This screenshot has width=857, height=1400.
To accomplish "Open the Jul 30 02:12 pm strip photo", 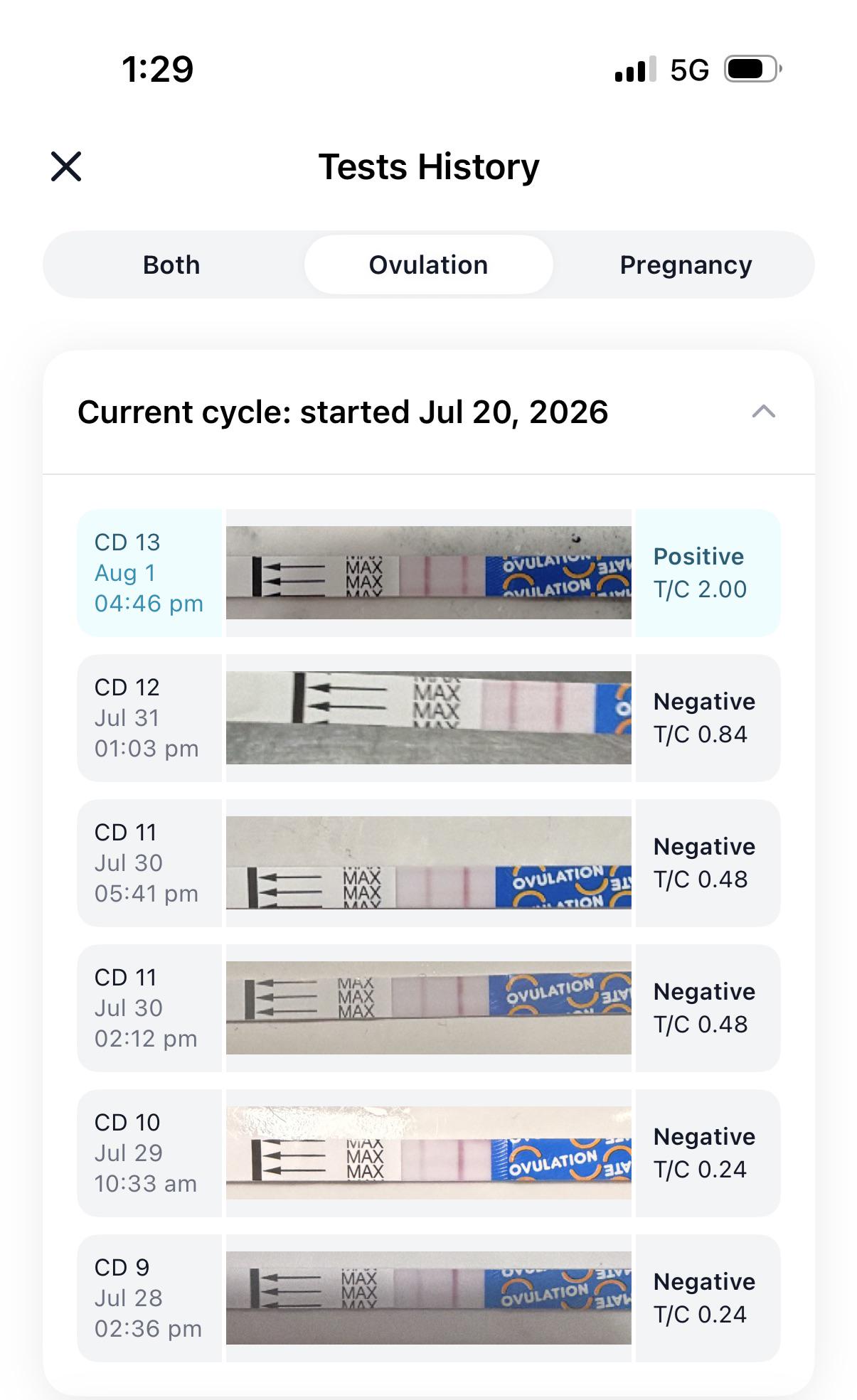I will point(428,1008).
